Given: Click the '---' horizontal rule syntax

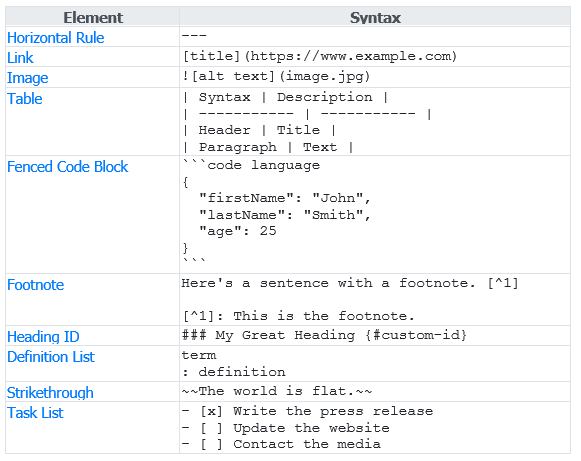Looking at the screenshot, I should [194, 36].
